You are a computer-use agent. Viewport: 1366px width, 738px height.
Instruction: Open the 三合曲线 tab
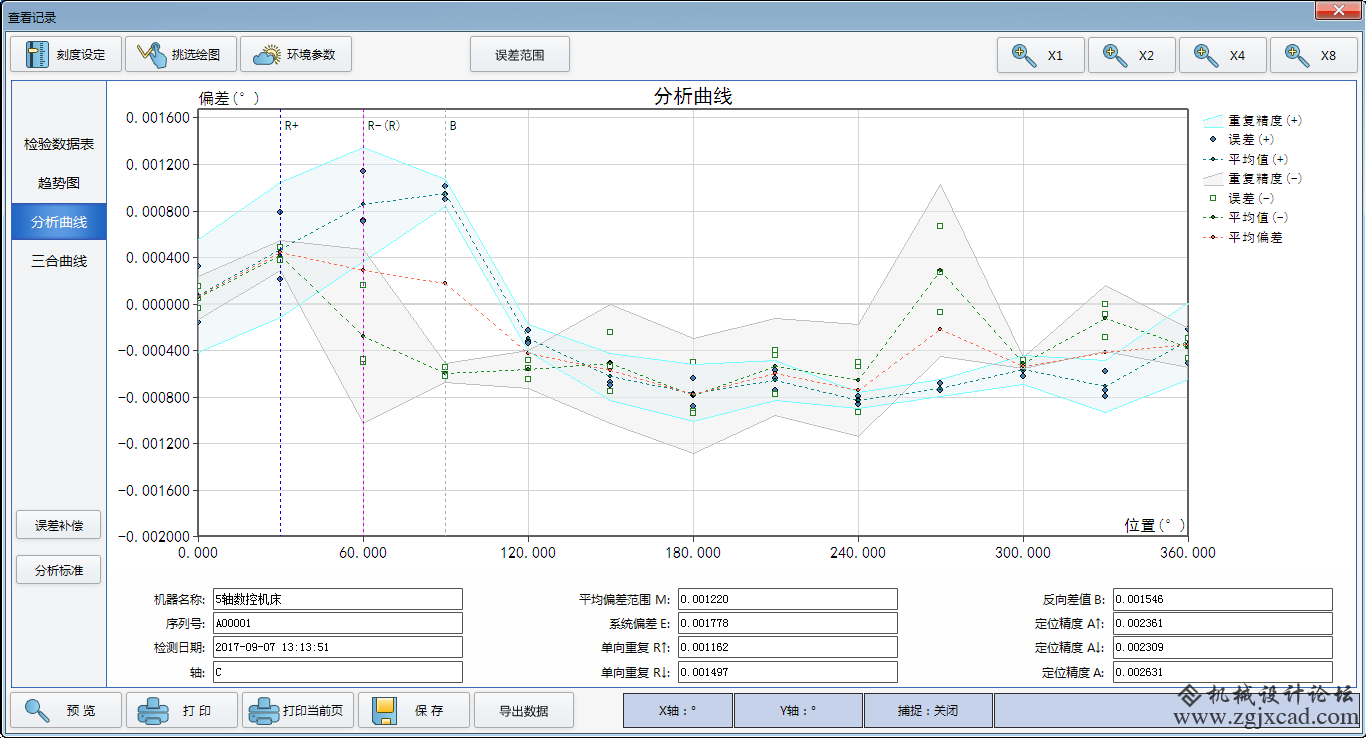coord(59,261)
